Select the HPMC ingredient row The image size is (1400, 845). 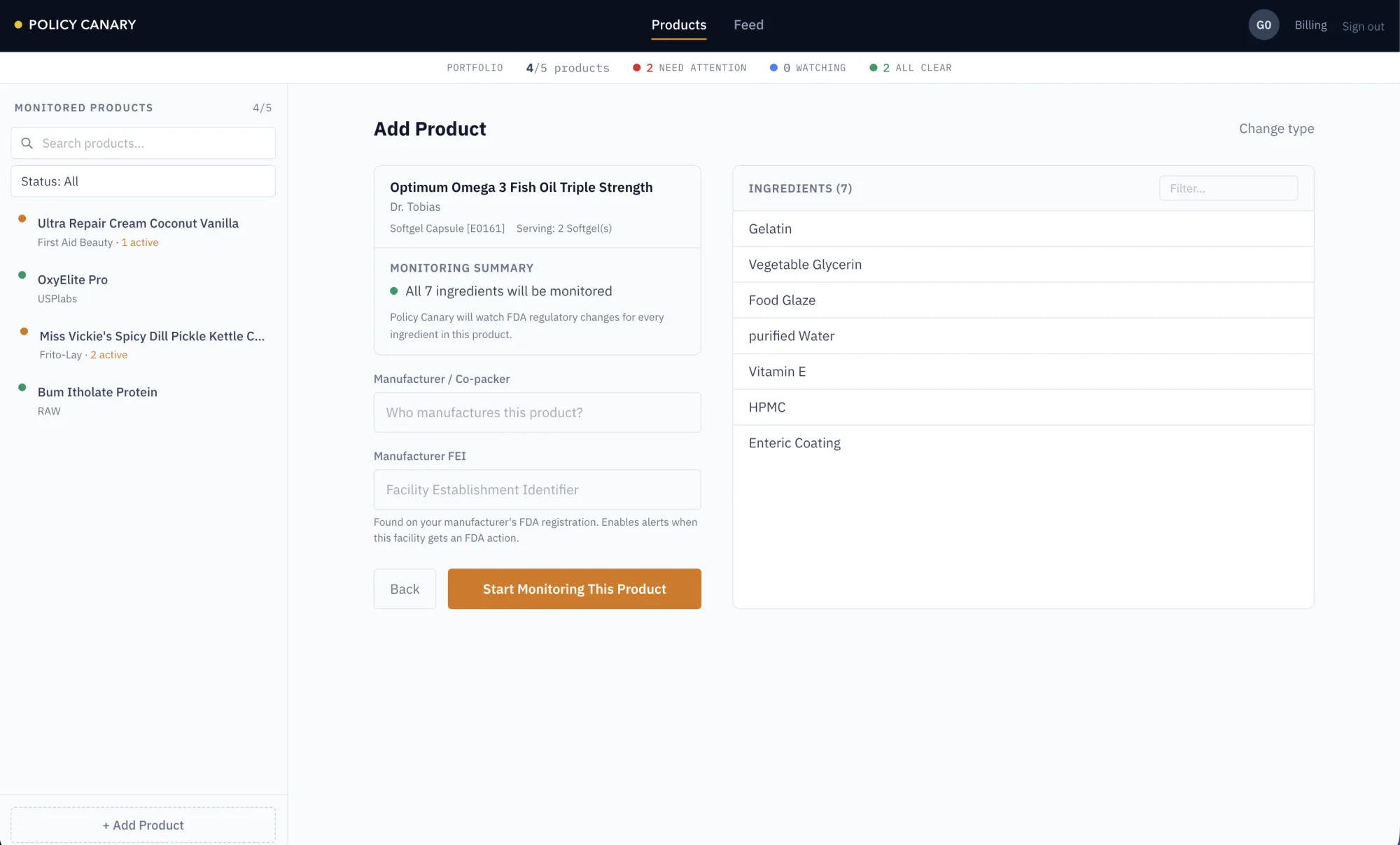pyautogui.click(x=1023, y=407)
